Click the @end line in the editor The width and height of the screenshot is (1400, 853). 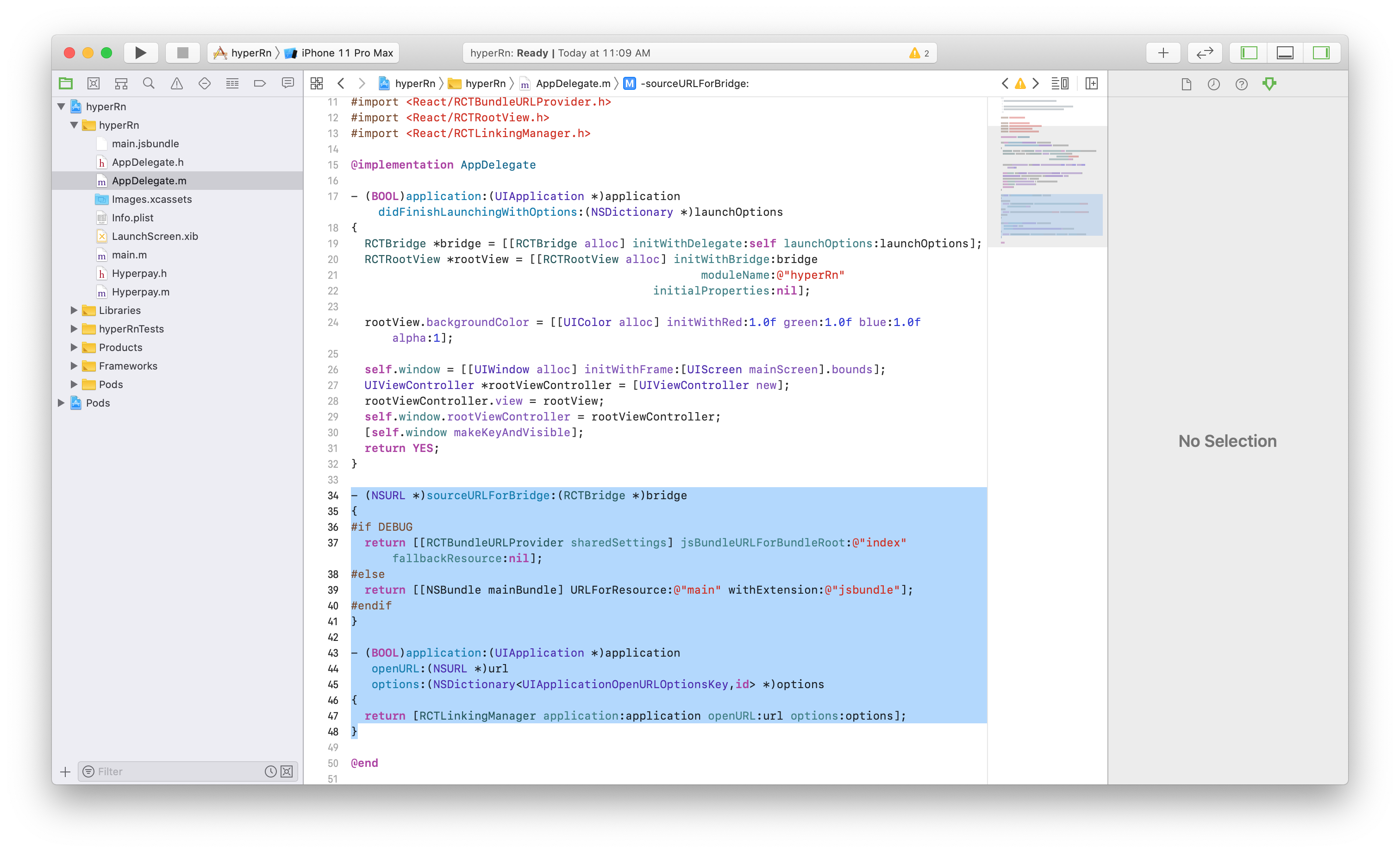pos(364,763)
